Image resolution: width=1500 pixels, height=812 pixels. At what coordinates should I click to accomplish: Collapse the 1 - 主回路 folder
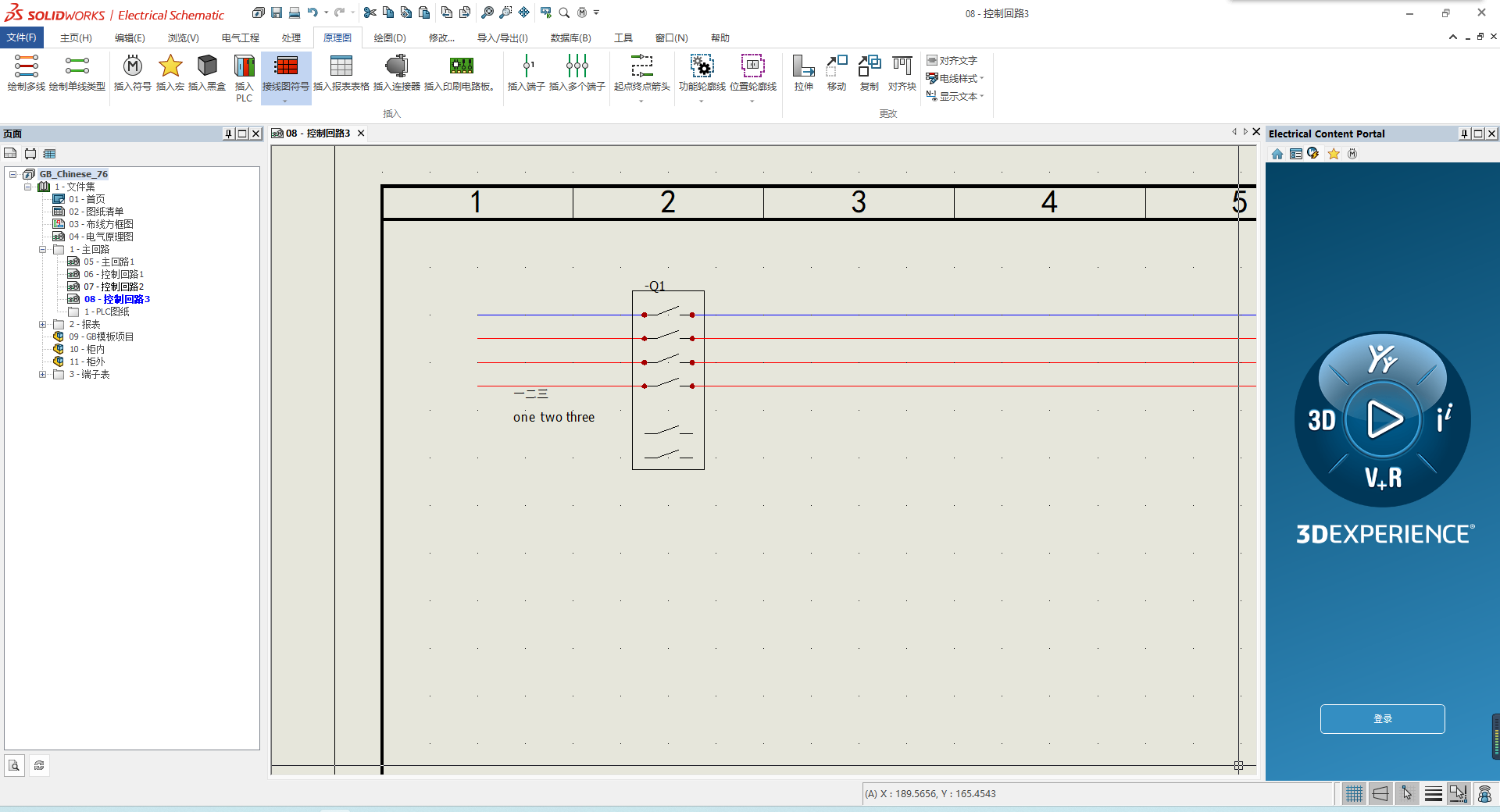[x=43, y=250]
